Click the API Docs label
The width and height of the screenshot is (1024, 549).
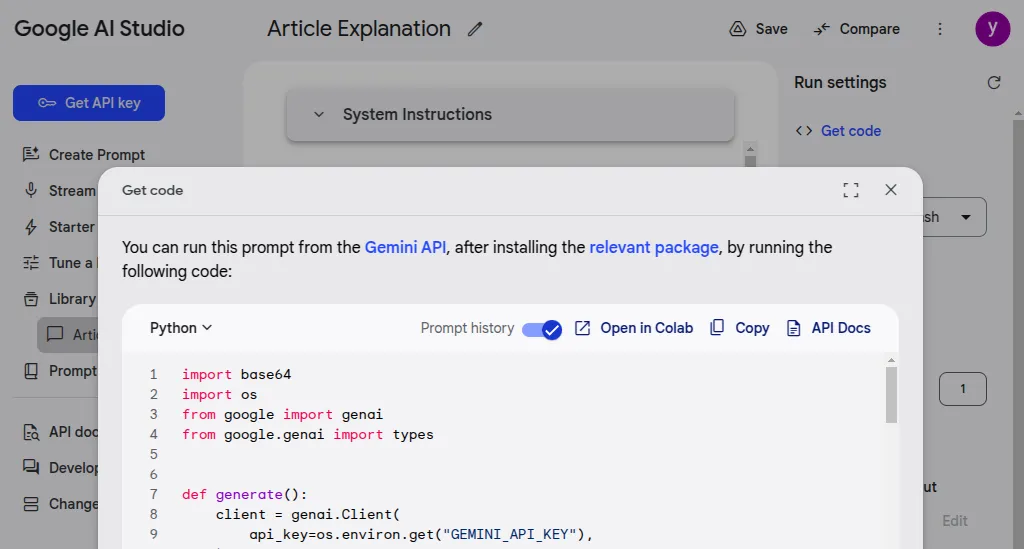pos(841,328)
